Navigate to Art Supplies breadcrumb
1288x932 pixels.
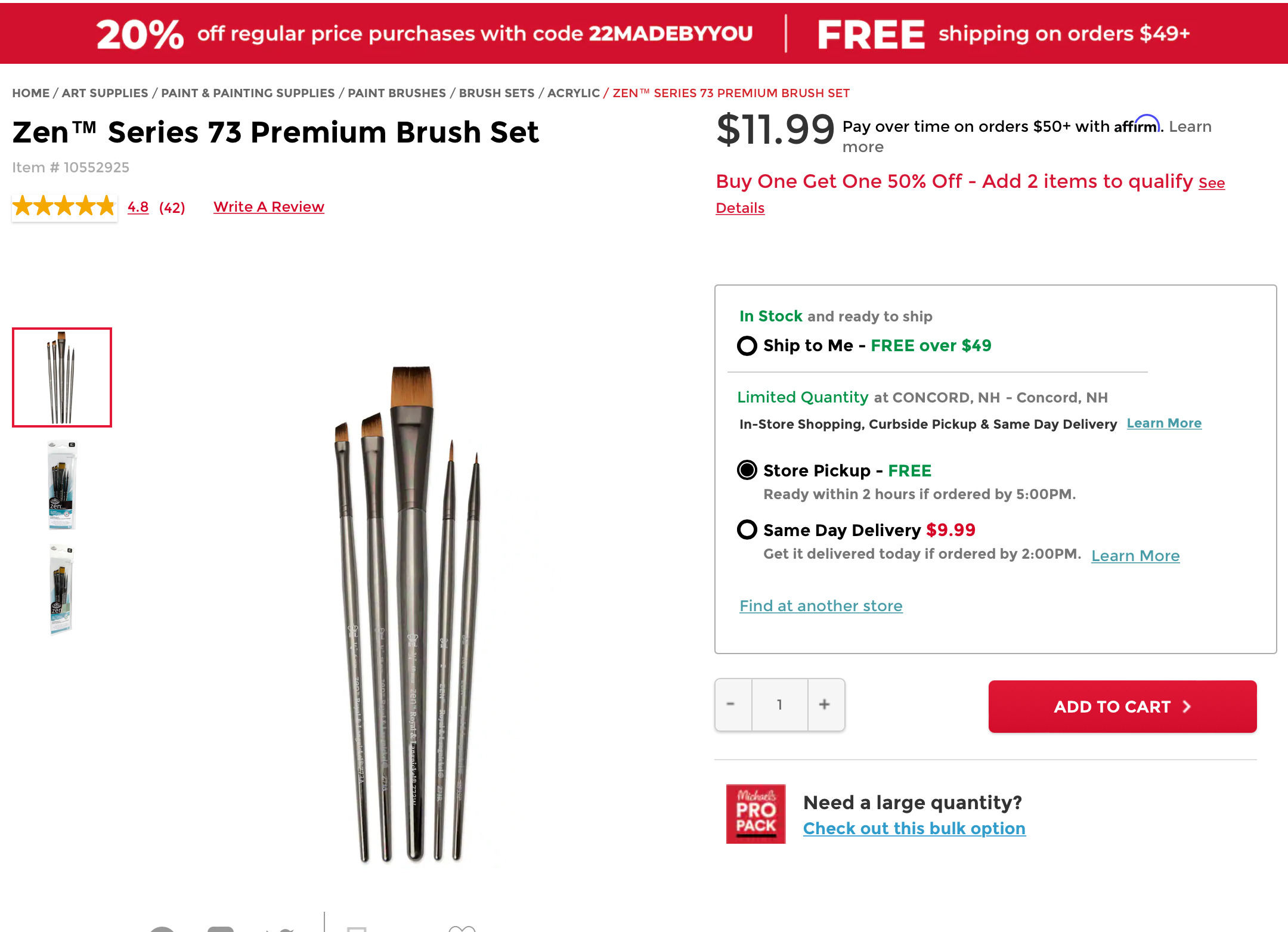105,93
